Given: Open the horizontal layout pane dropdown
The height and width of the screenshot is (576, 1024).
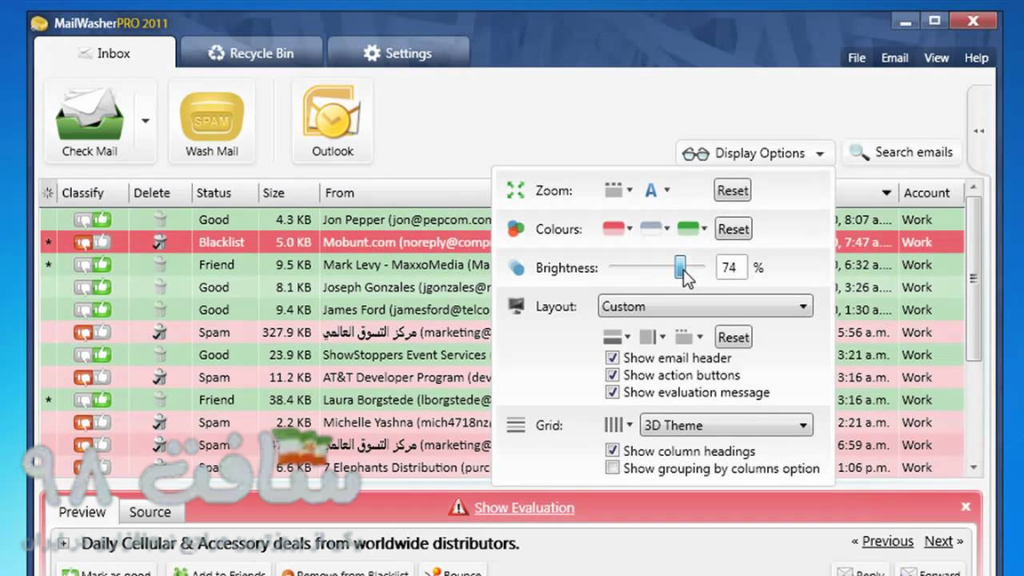Looking at the screenshot, I should click(616, 337).
